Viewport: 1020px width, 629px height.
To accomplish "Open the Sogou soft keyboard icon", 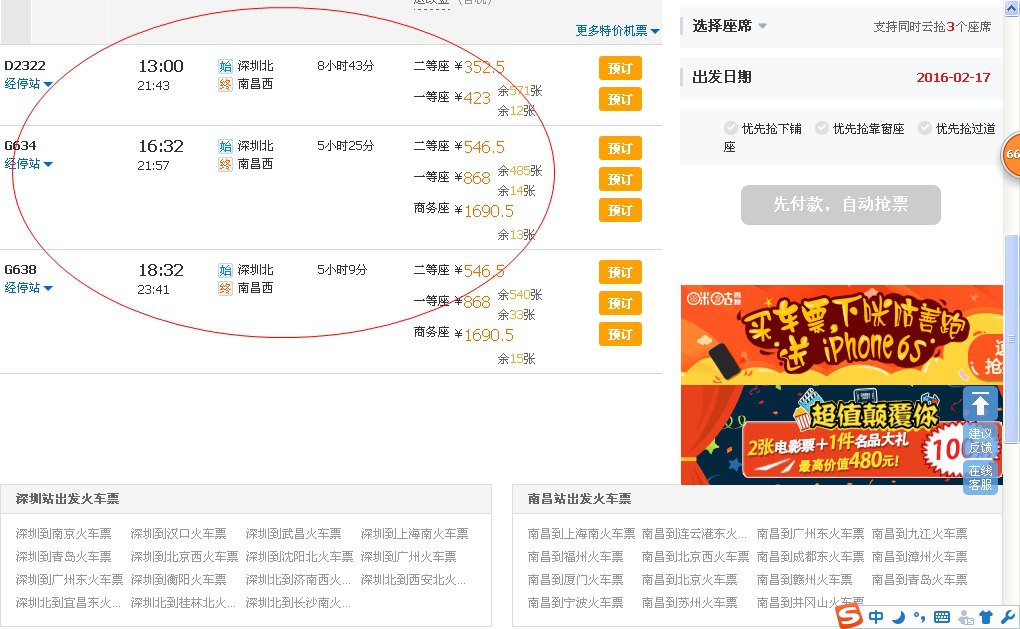I will [941, 617].
